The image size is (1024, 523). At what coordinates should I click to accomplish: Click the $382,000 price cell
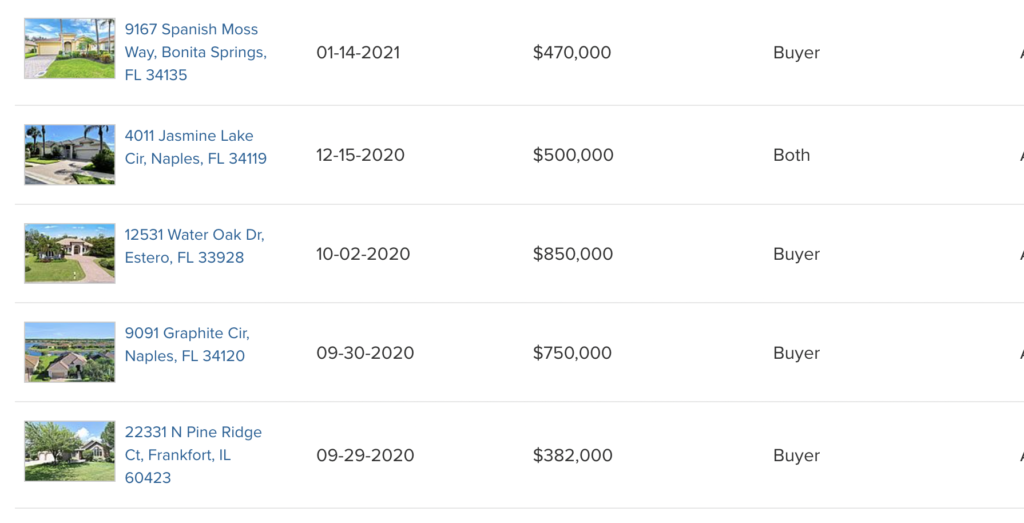tap(573, 455)
